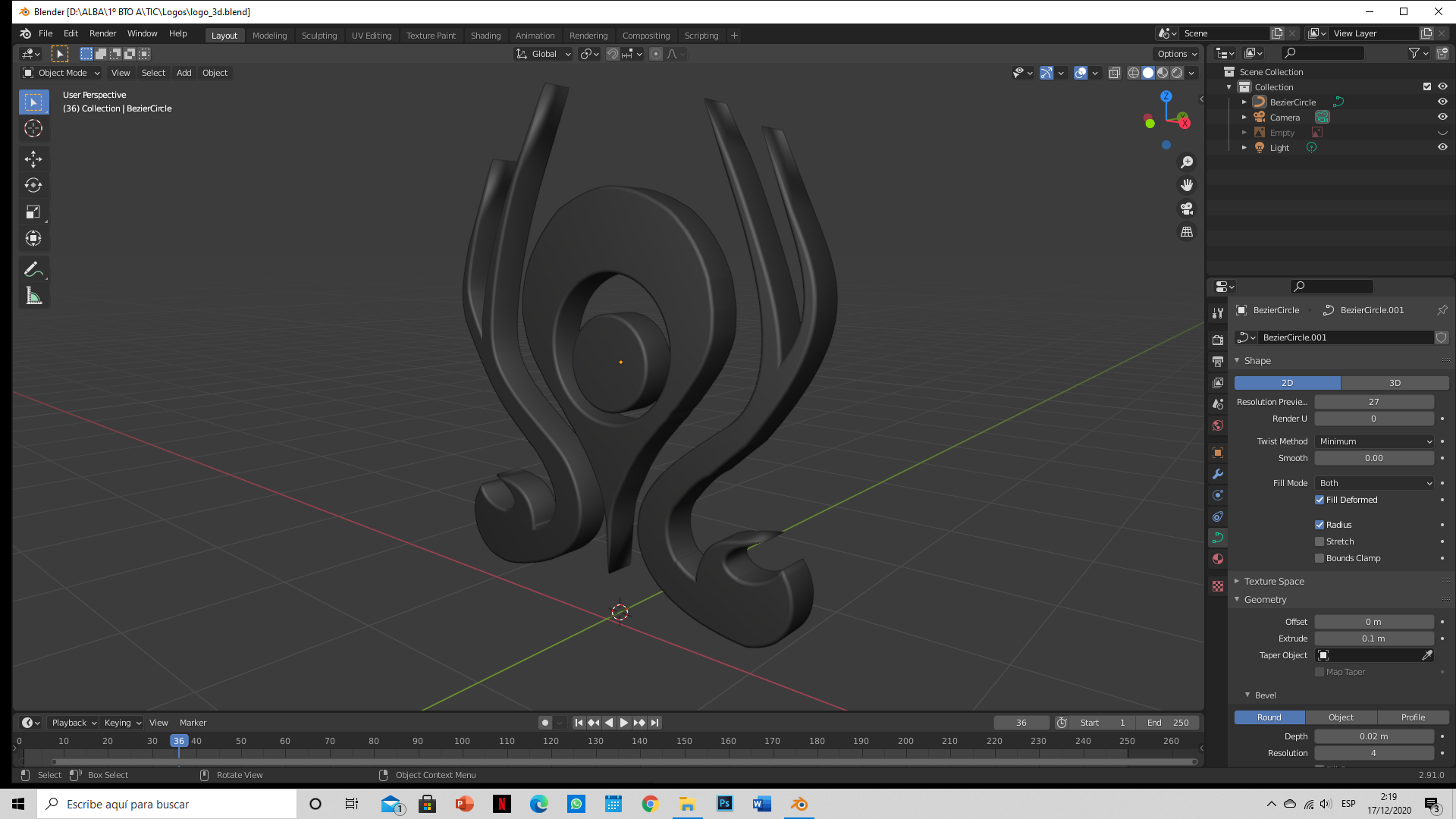The width and height of the screenshot is (1456, 819).
Task: Toggle camera view in viewport
Action: point(1187,209)
